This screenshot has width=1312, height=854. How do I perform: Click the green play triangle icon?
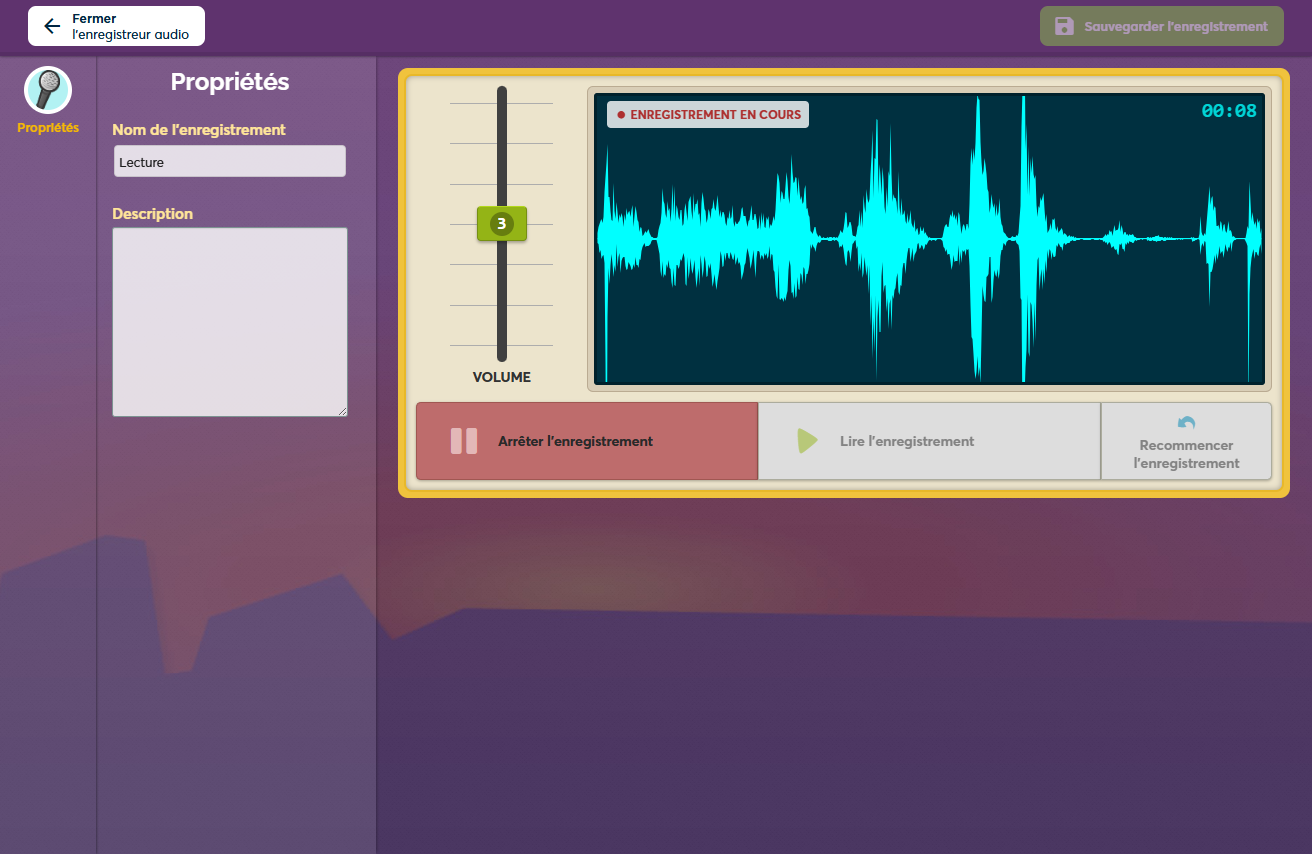tap(807, 441)
